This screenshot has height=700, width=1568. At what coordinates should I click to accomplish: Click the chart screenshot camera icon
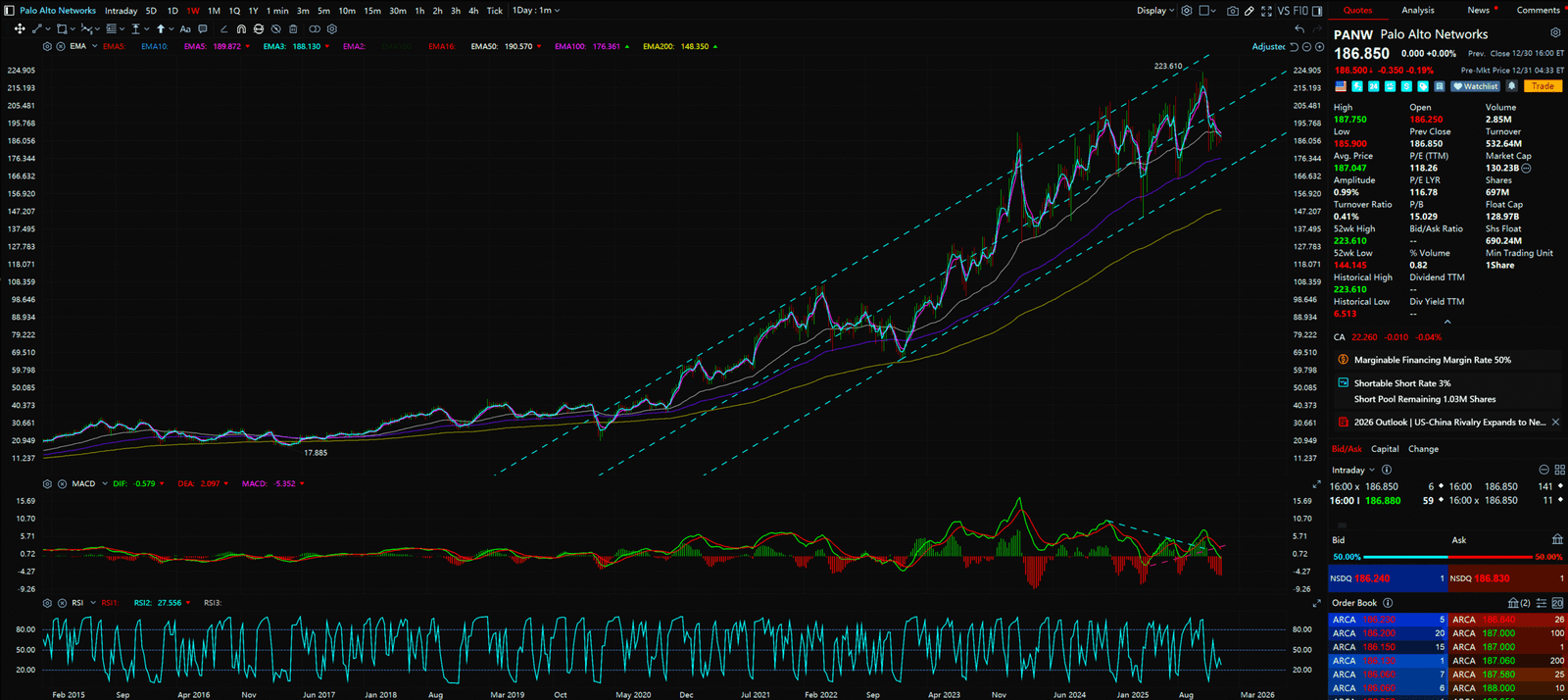coord(1233,11)
